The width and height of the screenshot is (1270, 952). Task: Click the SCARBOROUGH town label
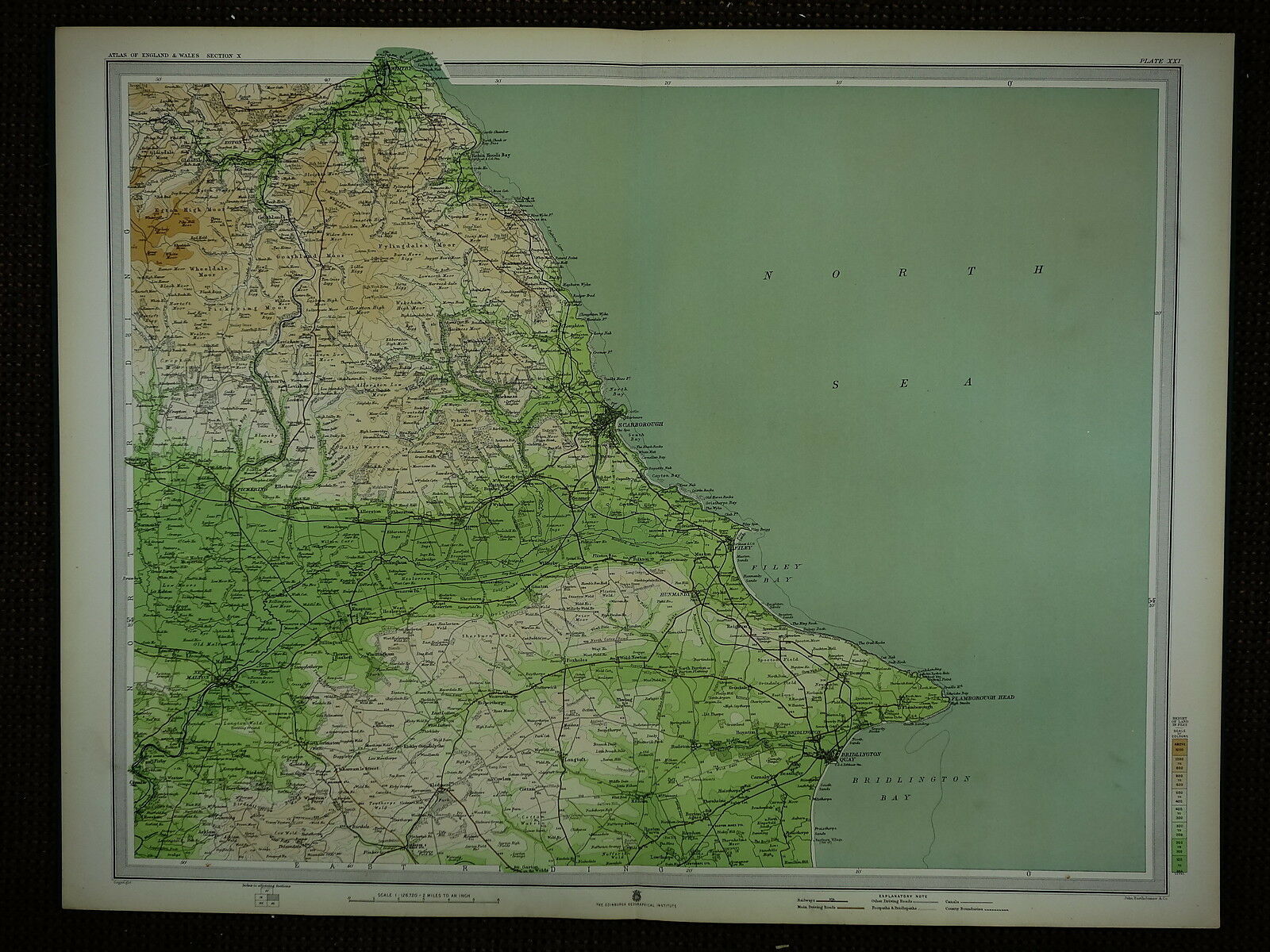pos(640,424)
